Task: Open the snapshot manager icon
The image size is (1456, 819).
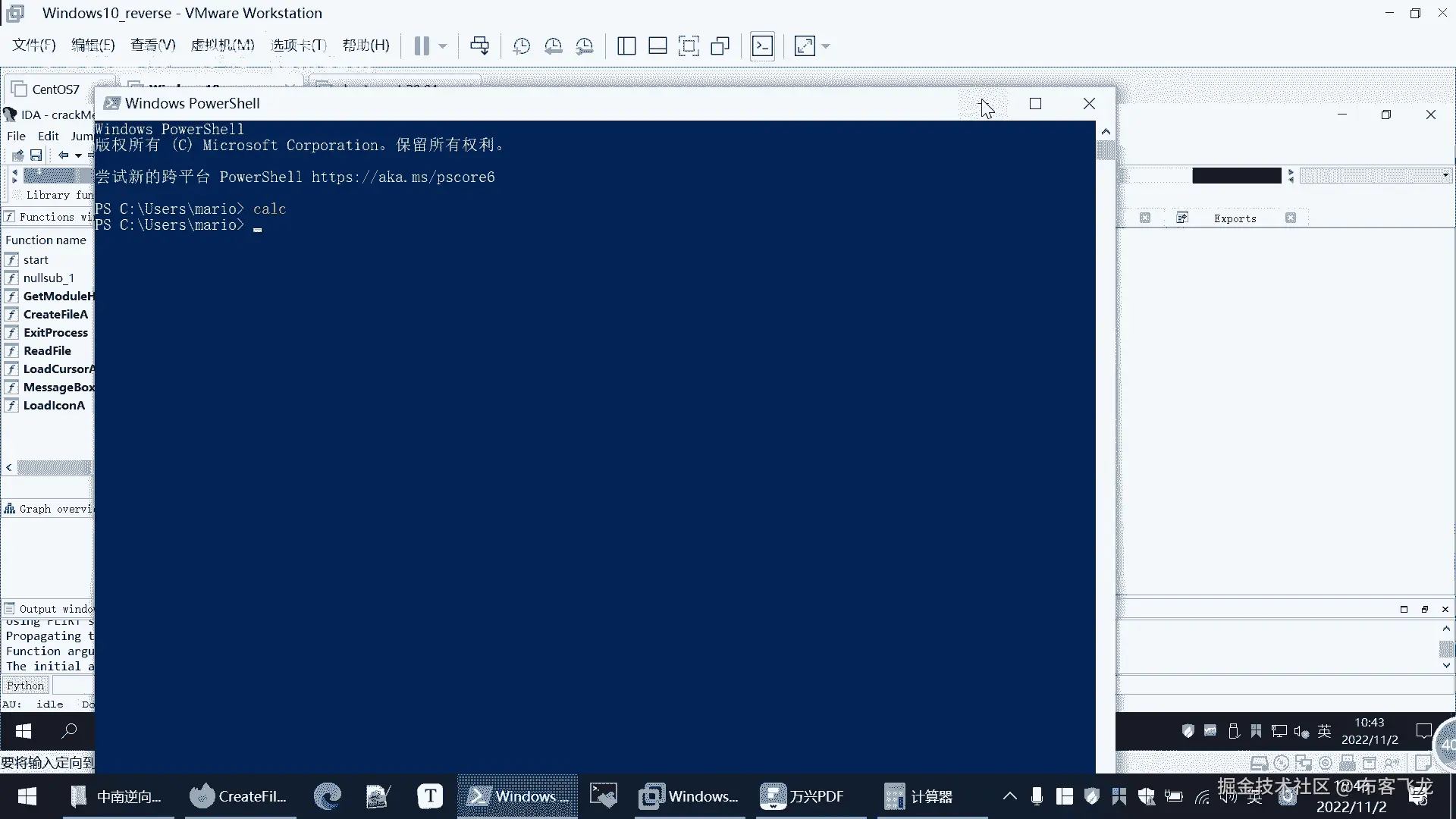Action: (584, 46)
